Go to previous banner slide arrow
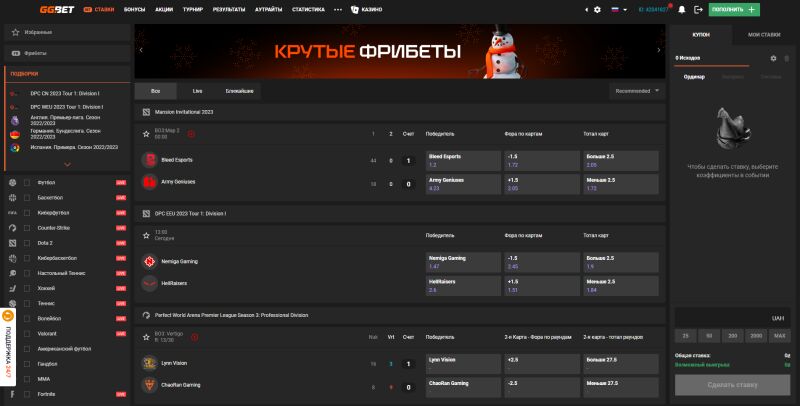Image resolution: width=800 pixels, height=406 pixels. pyautogui.click(x=141, y=50)
